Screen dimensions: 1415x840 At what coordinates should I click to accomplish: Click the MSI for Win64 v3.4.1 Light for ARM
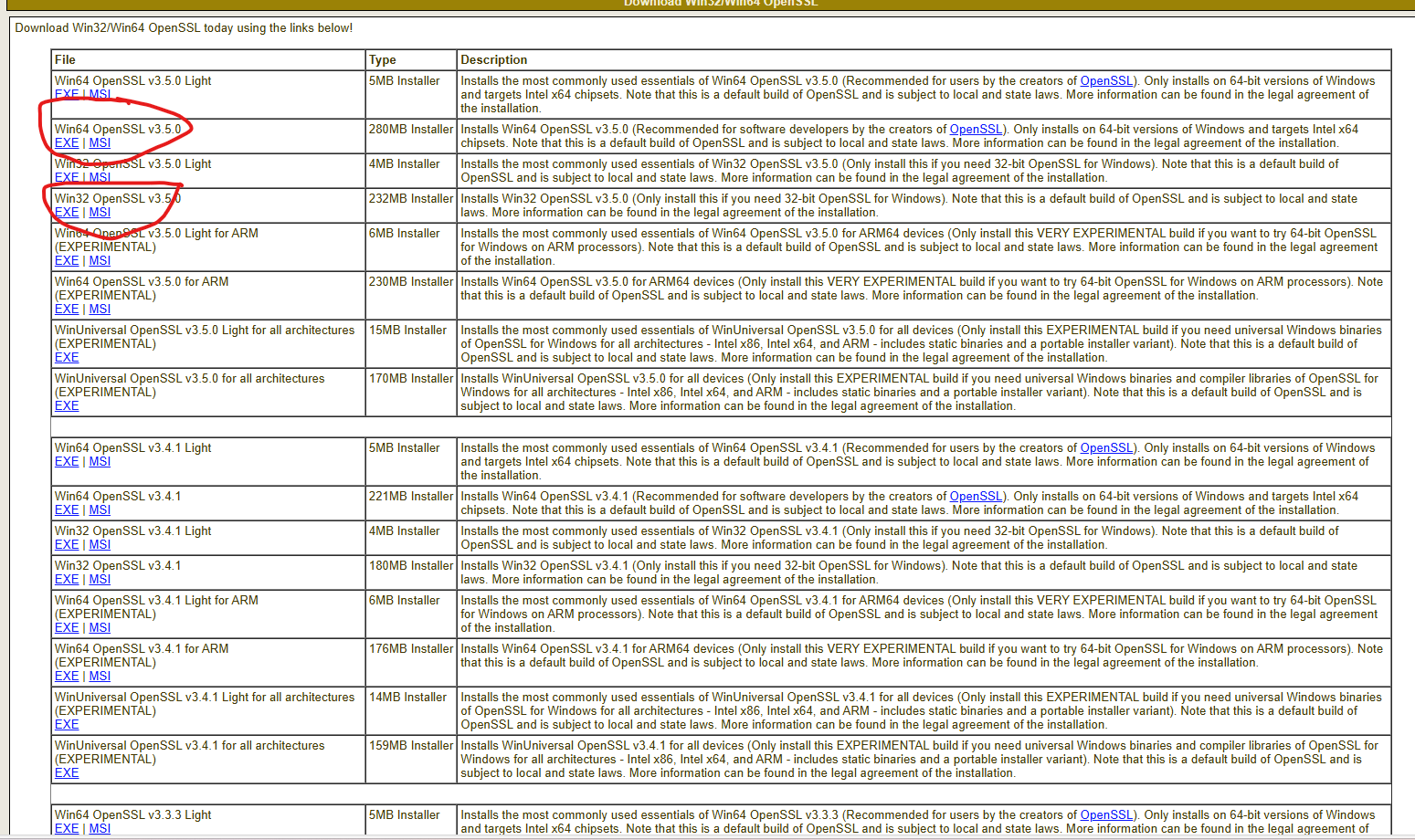[100, 627]
